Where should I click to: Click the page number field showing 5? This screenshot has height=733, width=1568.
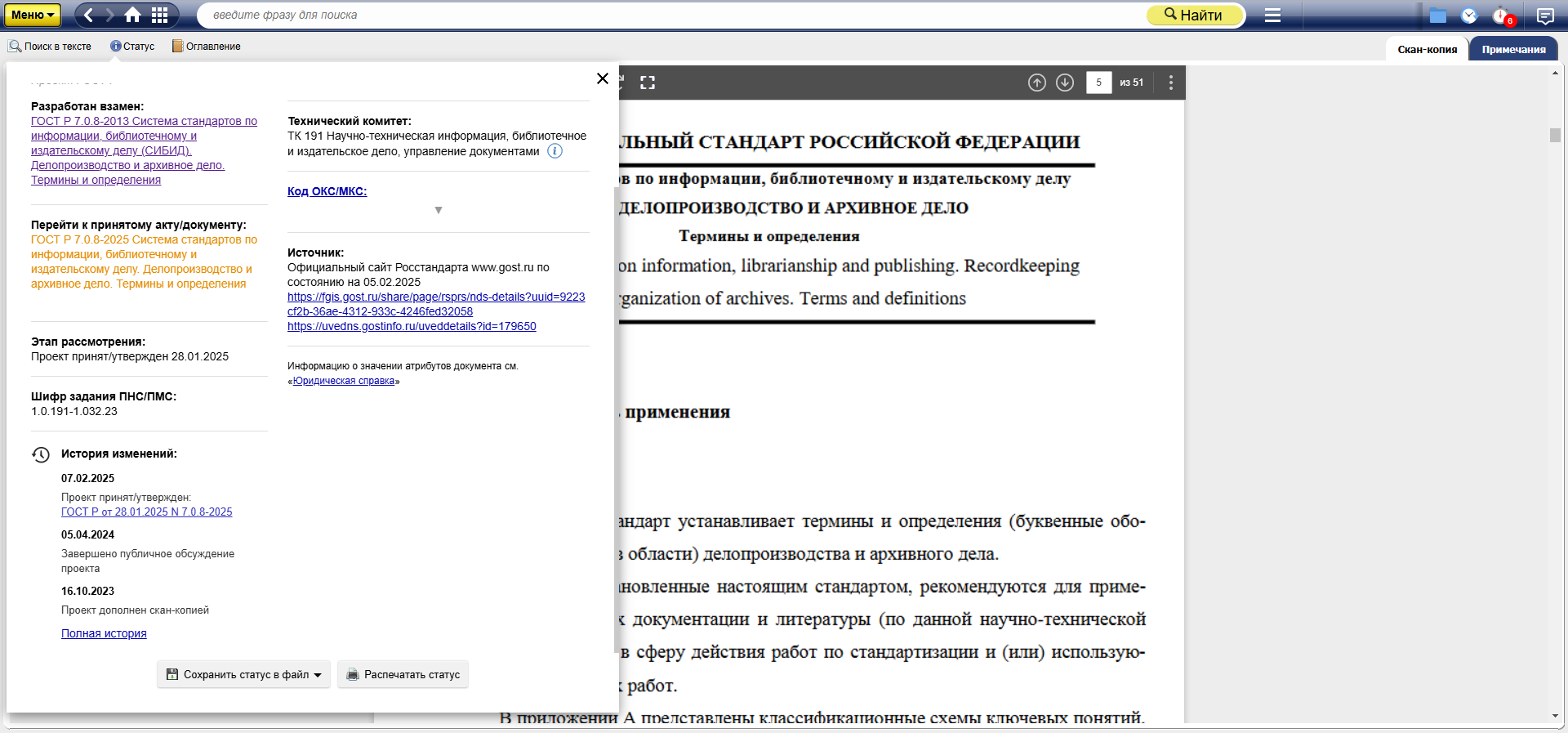pos(1099,83)
